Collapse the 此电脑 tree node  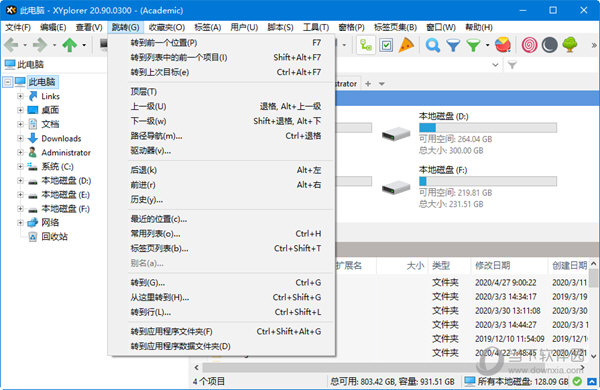8,82
